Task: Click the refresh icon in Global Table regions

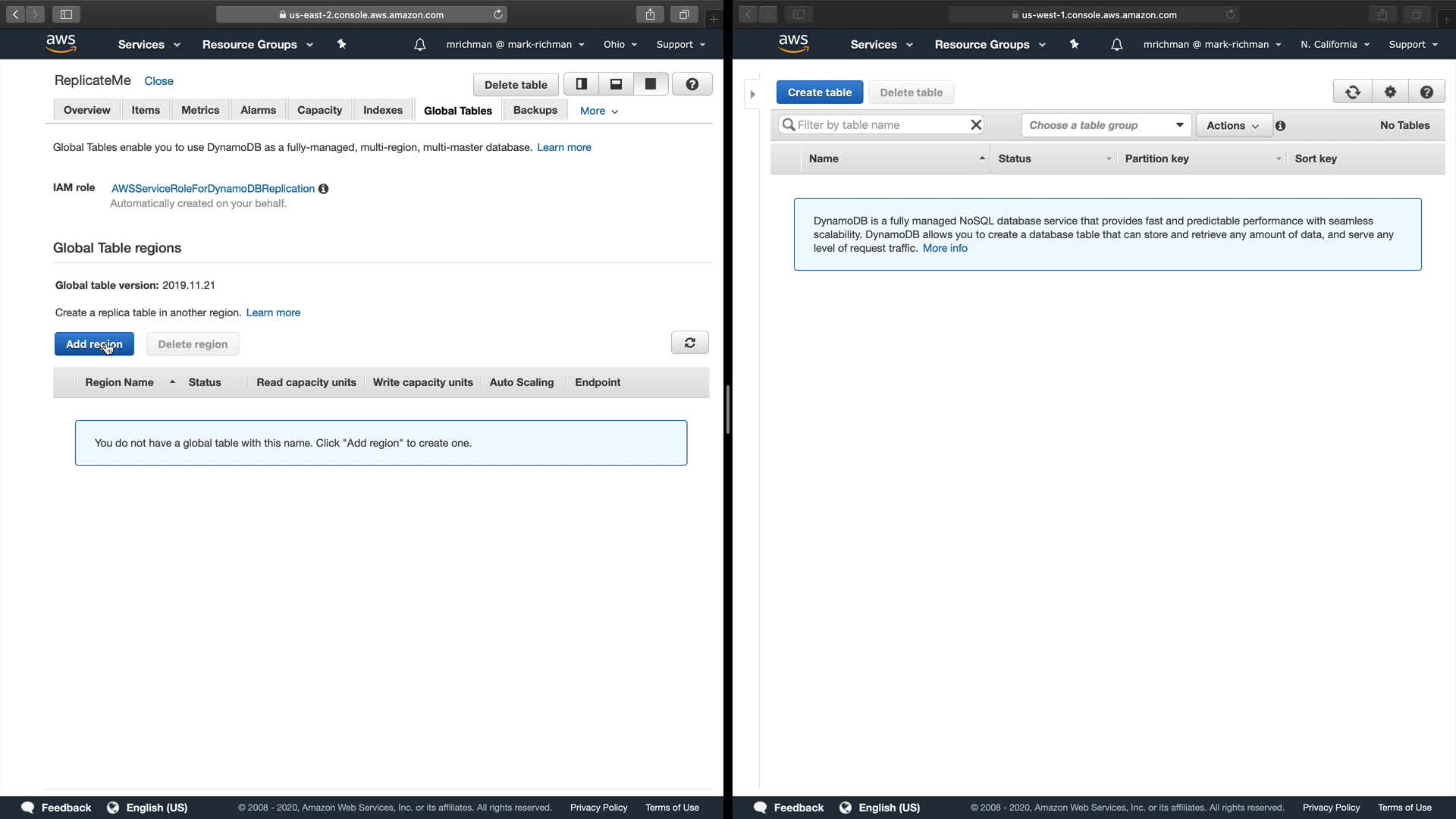Action: pyautogui.click(x=689, y=343)
